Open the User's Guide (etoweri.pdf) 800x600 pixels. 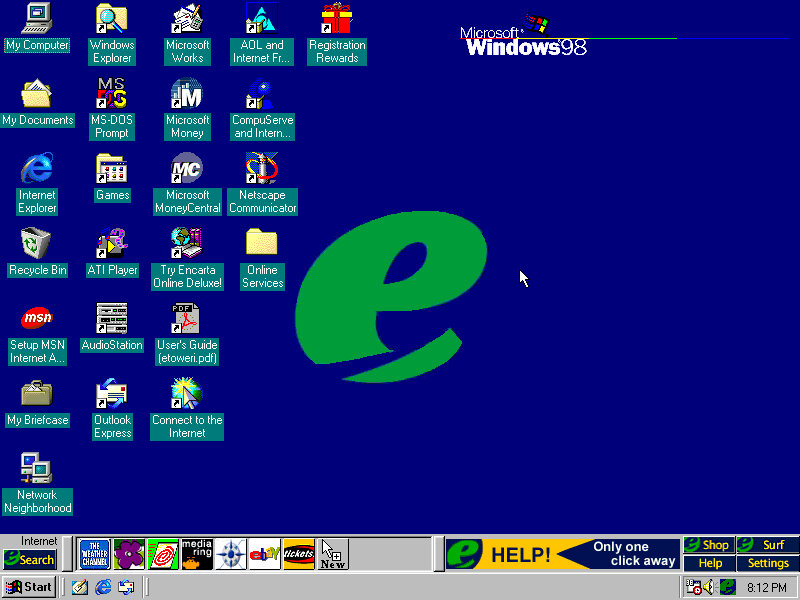pos(187,320)
